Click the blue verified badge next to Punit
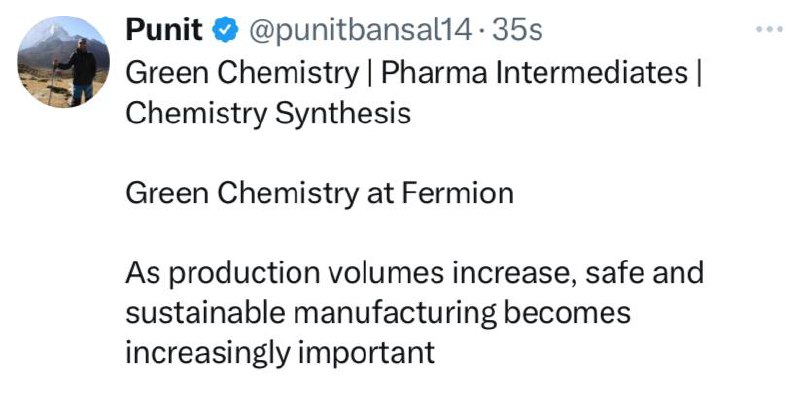Screen dimensions: 800x418 tap(225, 30)
